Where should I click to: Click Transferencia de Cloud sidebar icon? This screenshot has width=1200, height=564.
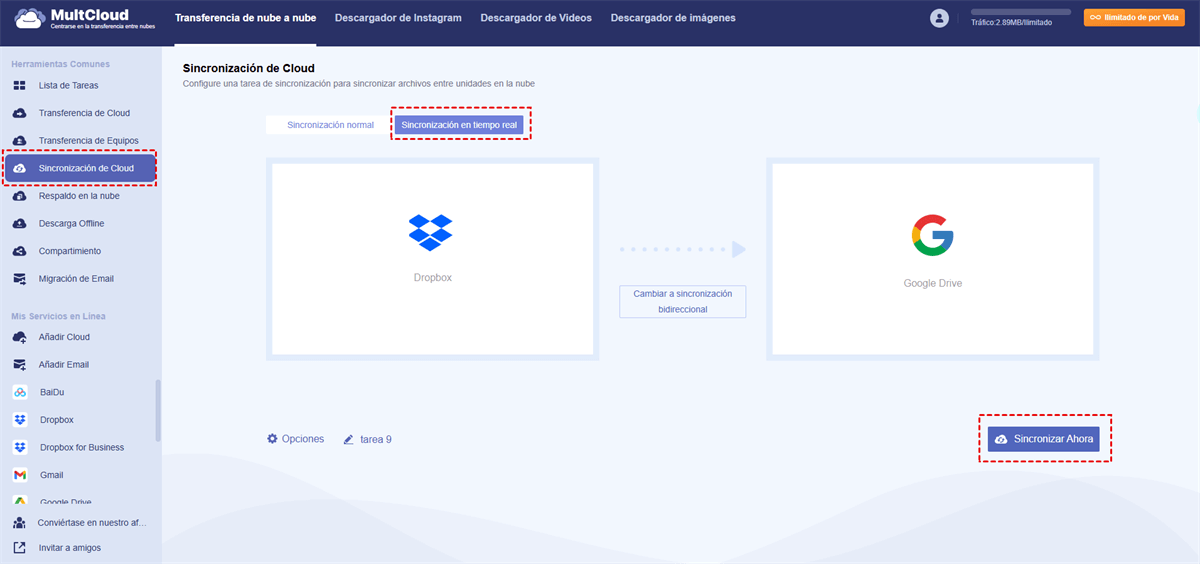(x=19, y=113)
